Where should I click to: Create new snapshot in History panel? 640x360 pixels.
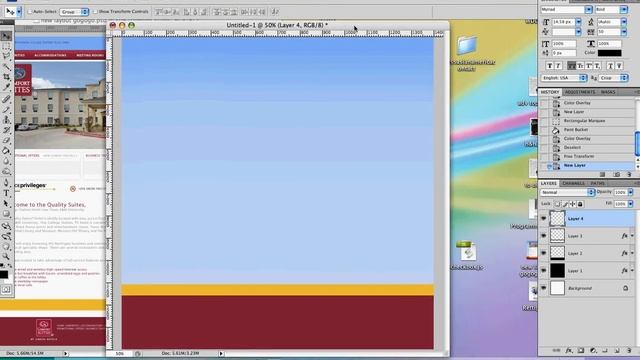[617, 174]
